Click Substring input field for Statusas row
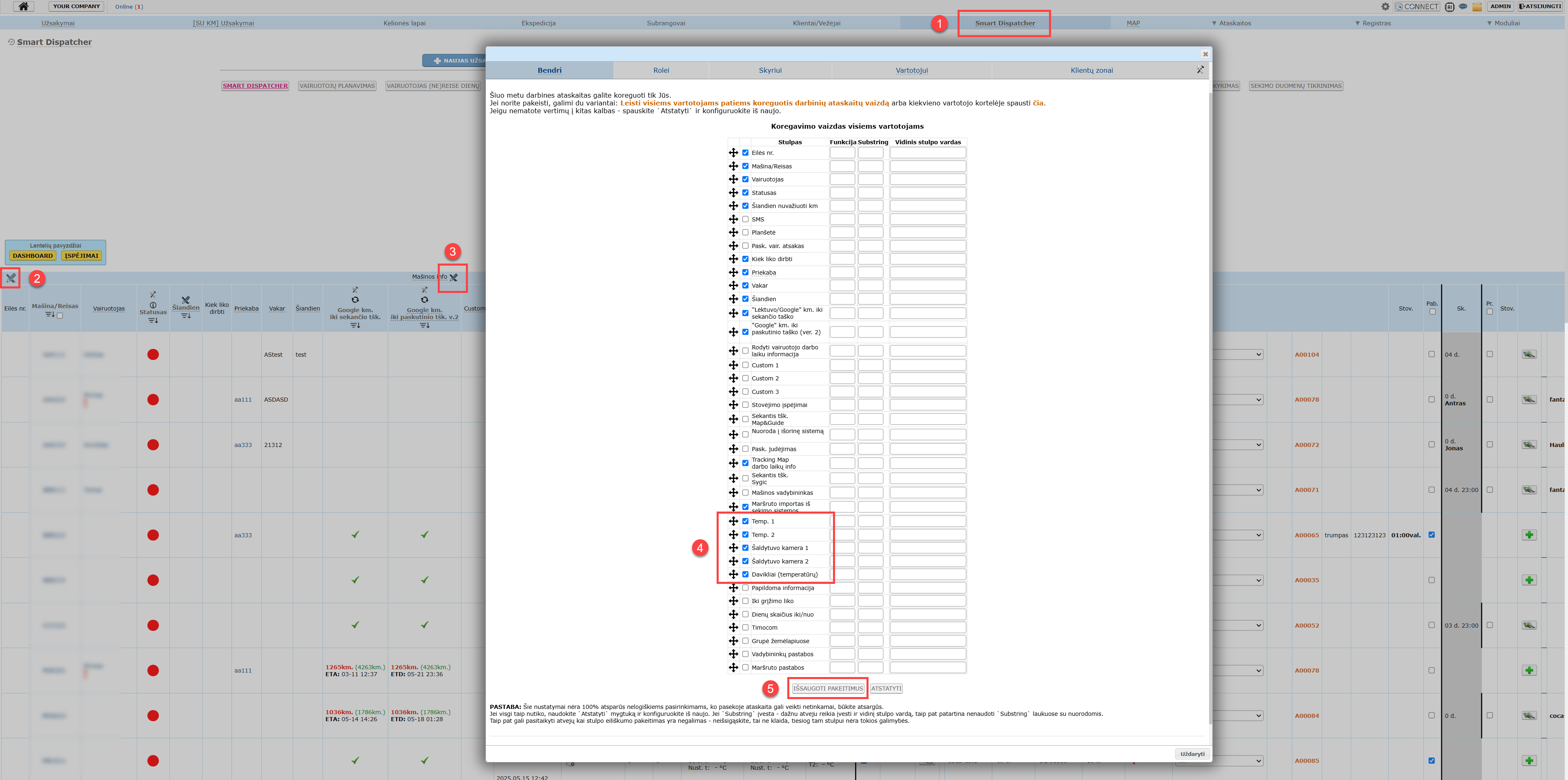 (x=871, y=192)
